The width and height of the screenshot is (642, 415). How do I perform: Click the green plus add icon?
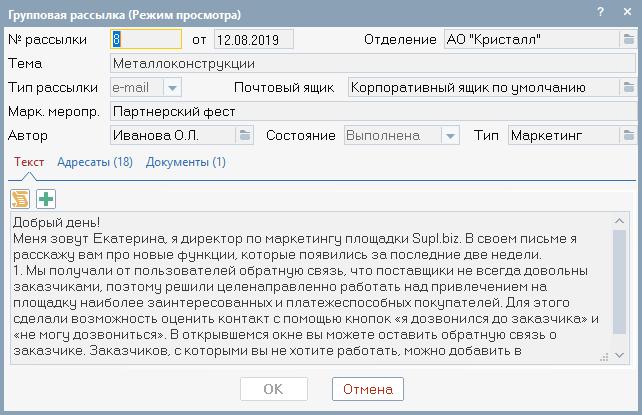(46, 199)
